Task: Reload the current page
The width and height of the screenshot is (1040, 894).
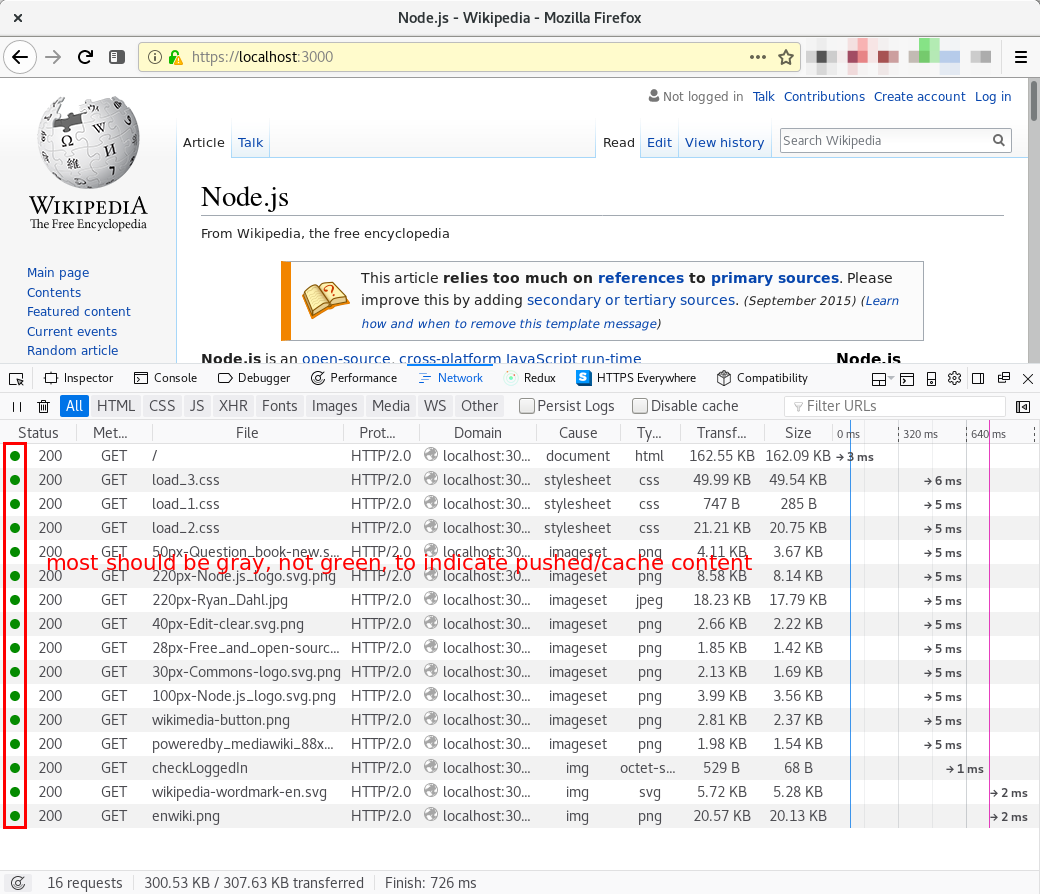Action: tap(85, 57)
